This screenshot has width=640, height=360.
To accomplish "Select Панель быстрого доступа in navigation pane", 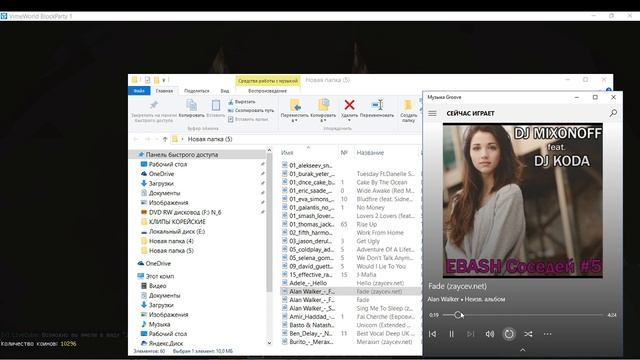I will click(x=181, y=155).
